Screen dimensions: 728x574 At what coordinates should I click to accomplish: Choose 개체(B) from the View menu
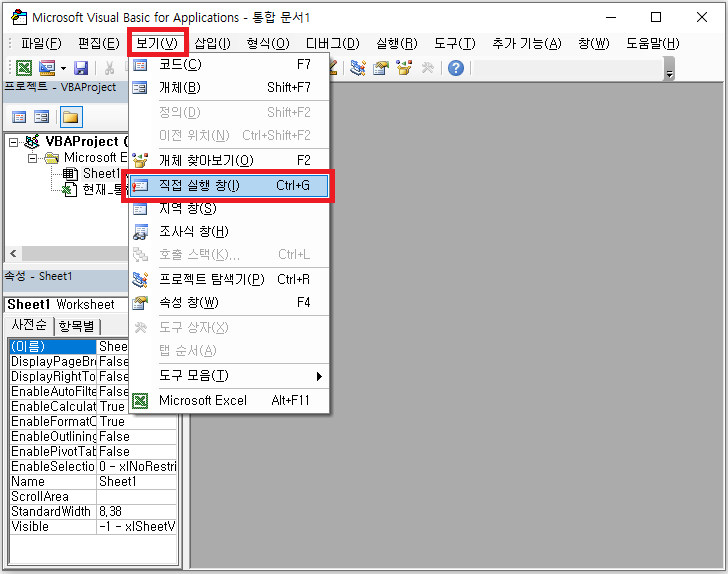coord(229,88)
